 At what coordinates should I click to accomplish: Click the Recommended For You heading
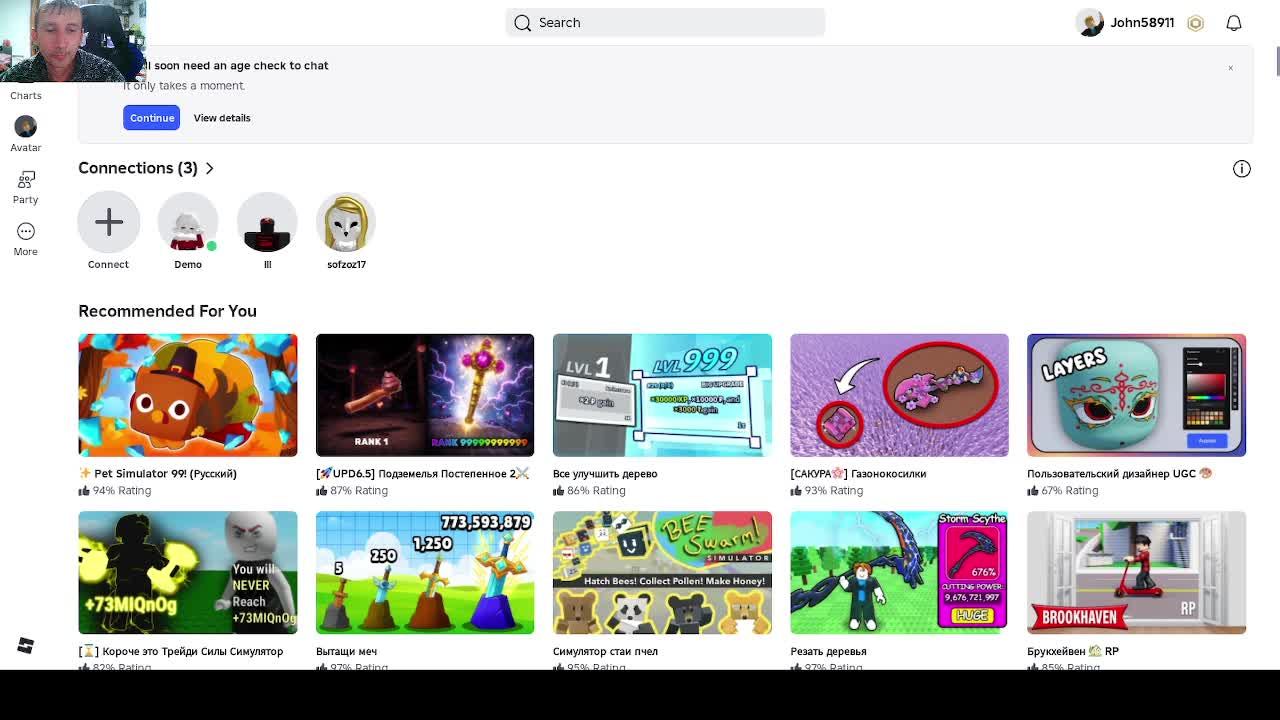click(x=167, y=311)
